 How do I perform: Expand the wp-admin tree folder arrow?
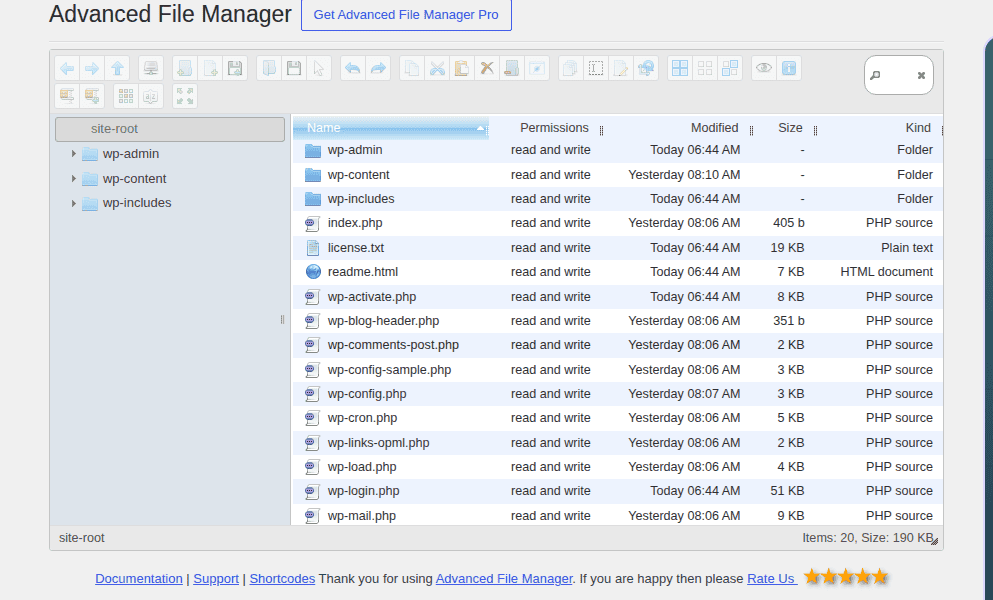pos(73,154)
